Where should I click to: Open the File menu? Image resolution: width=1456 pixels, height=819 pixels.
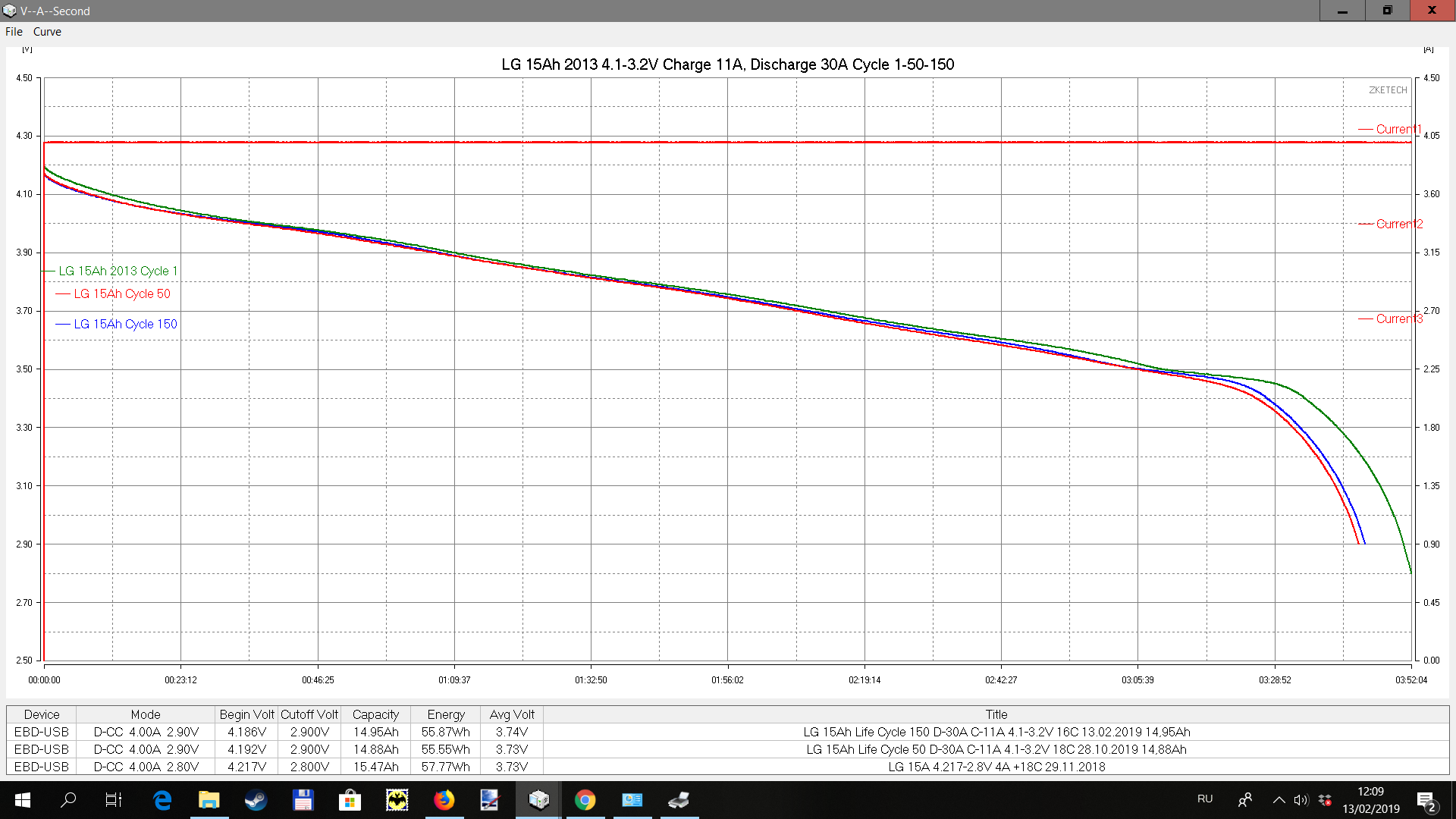pos(14,32)
